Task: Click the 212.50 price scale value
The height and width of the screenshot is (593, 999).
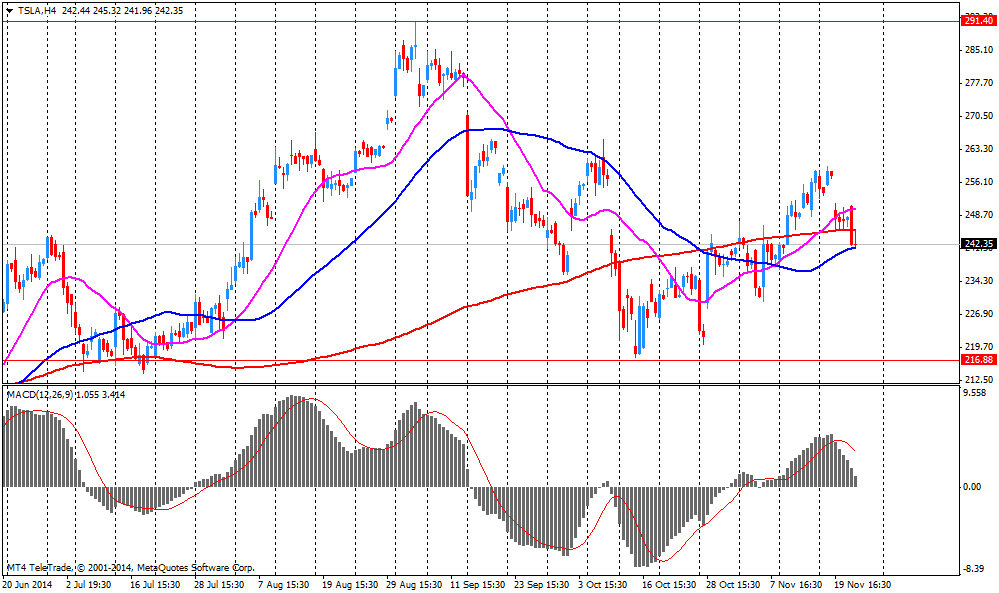Action: click(979, 380)
